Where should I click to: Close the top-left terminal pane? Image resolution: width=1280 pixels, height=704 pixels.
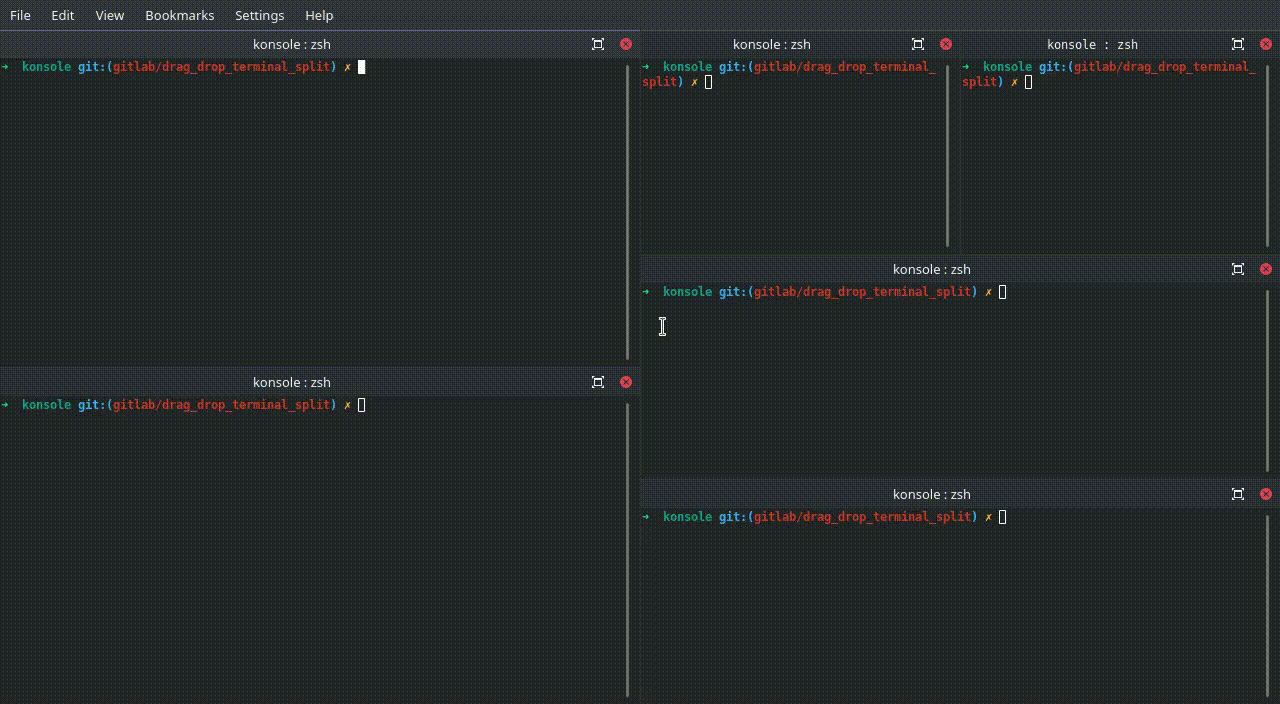pyautogui.click(x=626, y=44)
